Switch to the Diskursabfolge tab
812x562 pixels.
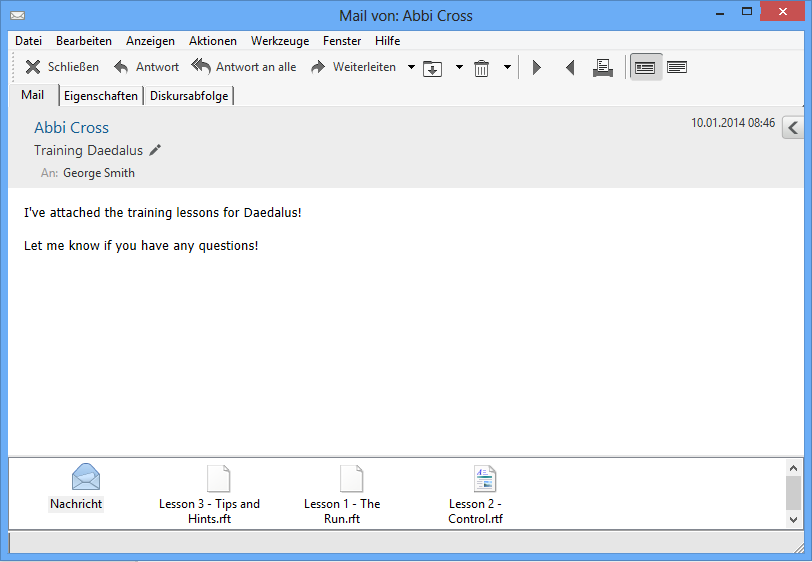(189, 96)
